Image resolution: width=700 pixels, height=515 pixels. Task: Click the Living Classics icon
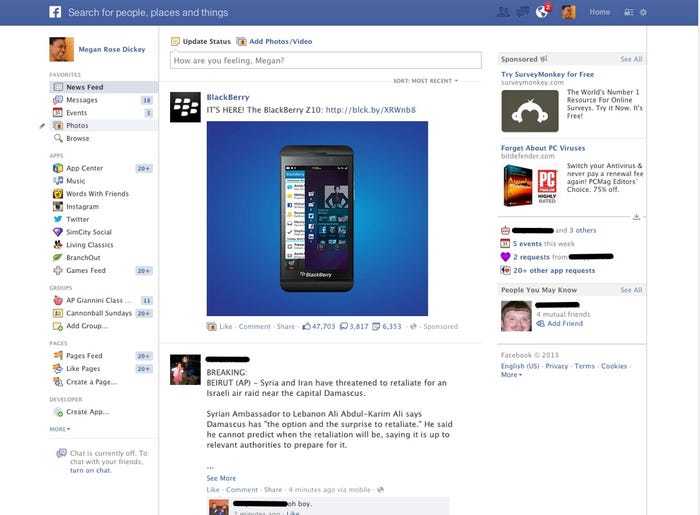pos(58,245)
